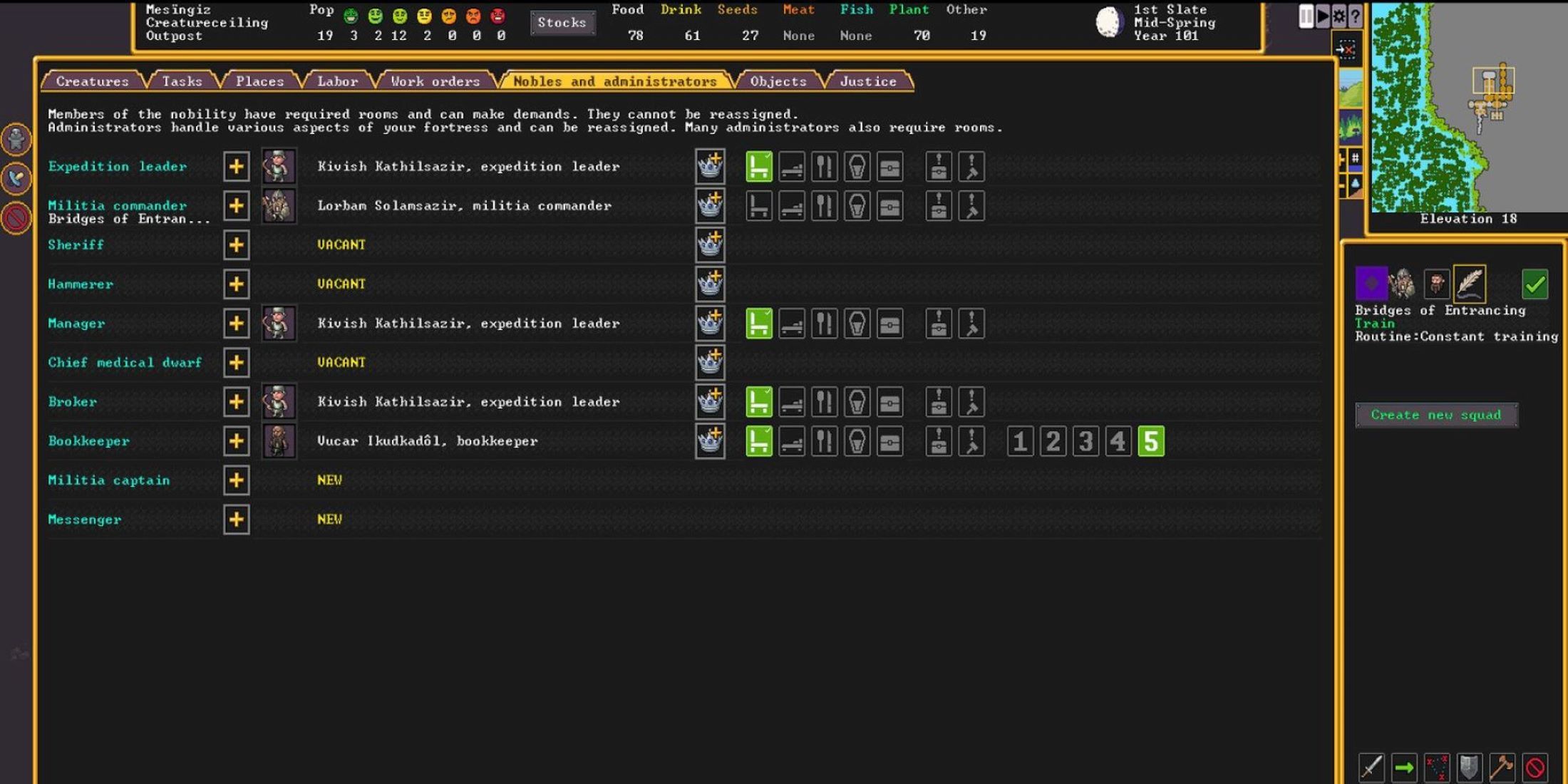
Task: Select the shield defend order icon
Action: click(1469, 768)
